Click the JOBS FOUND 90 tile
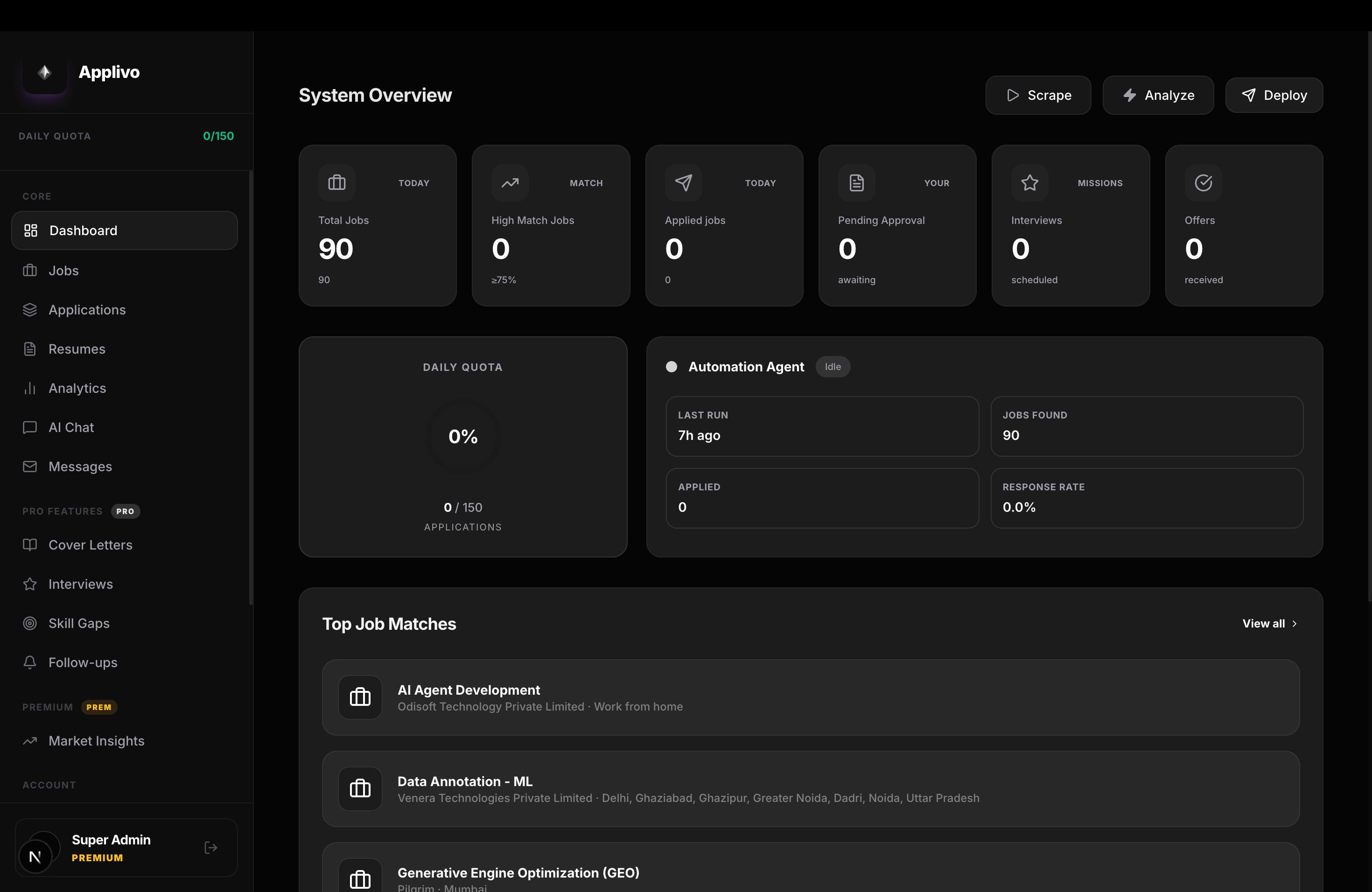Image resolution: width=1372 pixels, height=892 pixels. tap(1147, 426)
